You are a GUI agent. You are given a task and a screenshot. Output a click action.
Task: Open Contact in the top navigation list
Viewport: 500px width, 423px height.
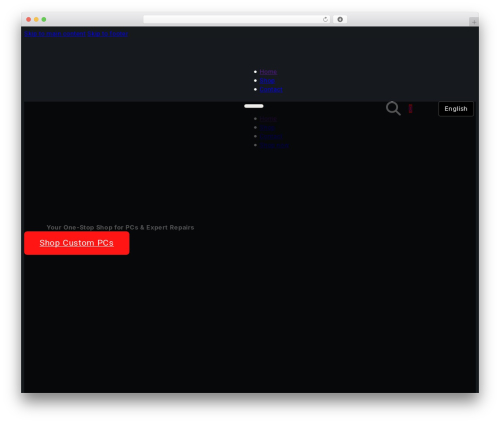271,89
